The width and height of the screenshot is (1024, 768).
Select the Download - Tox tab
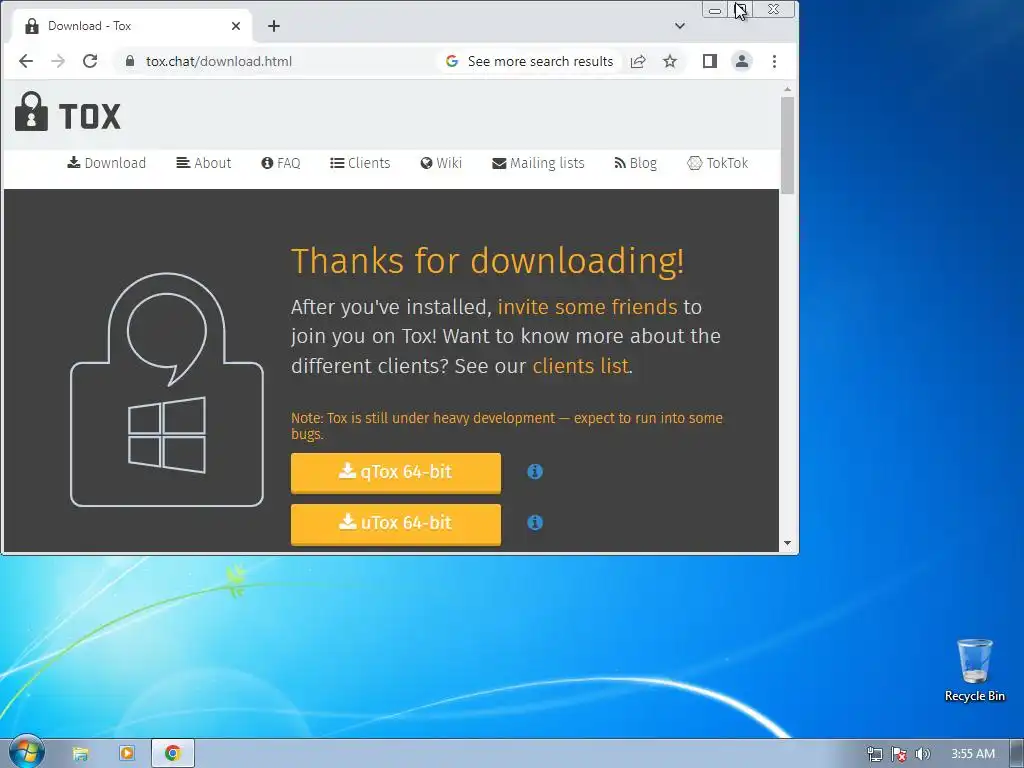(x=131, y=26)
